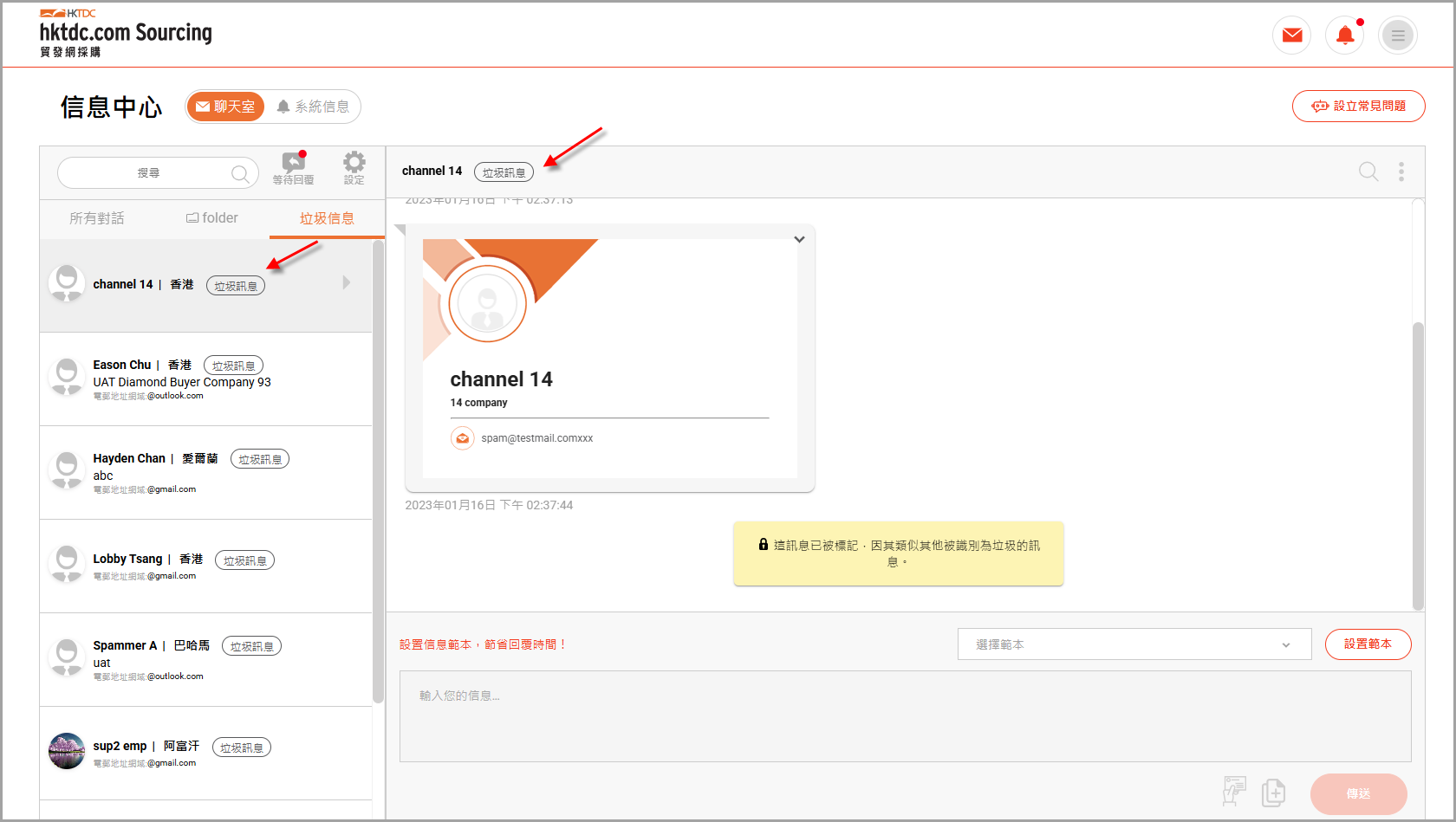Click the 垃圾訊息 tag on Spammer A row

pyautogui.click(x=251, y=646)
